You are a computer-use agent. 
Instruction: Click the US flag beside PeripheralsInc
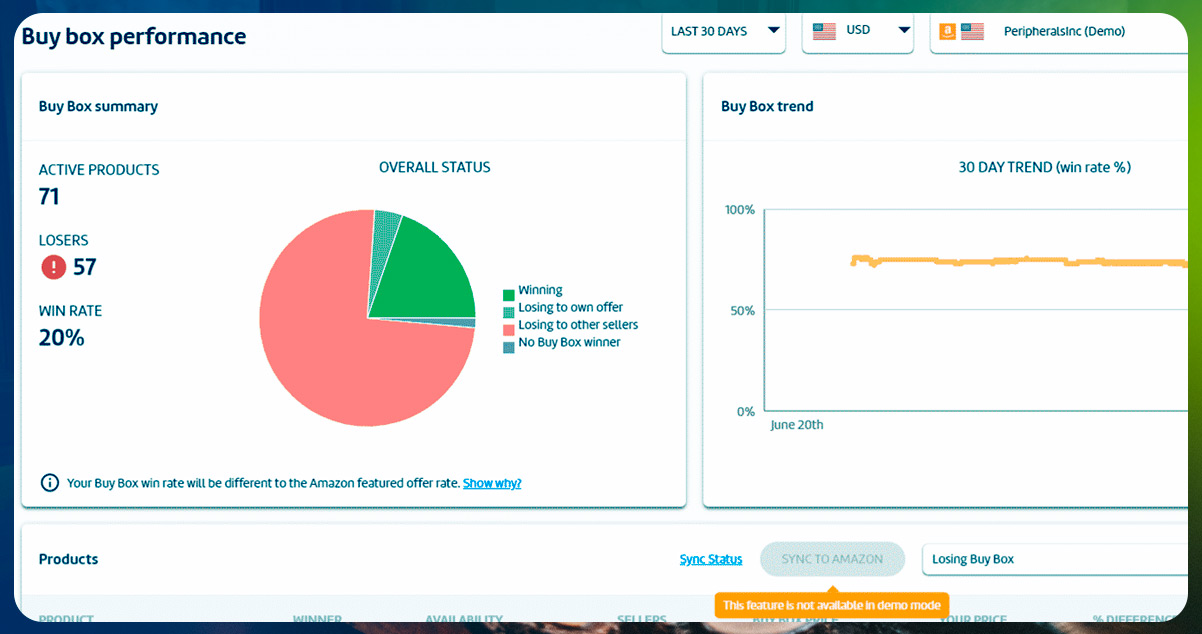972,31
